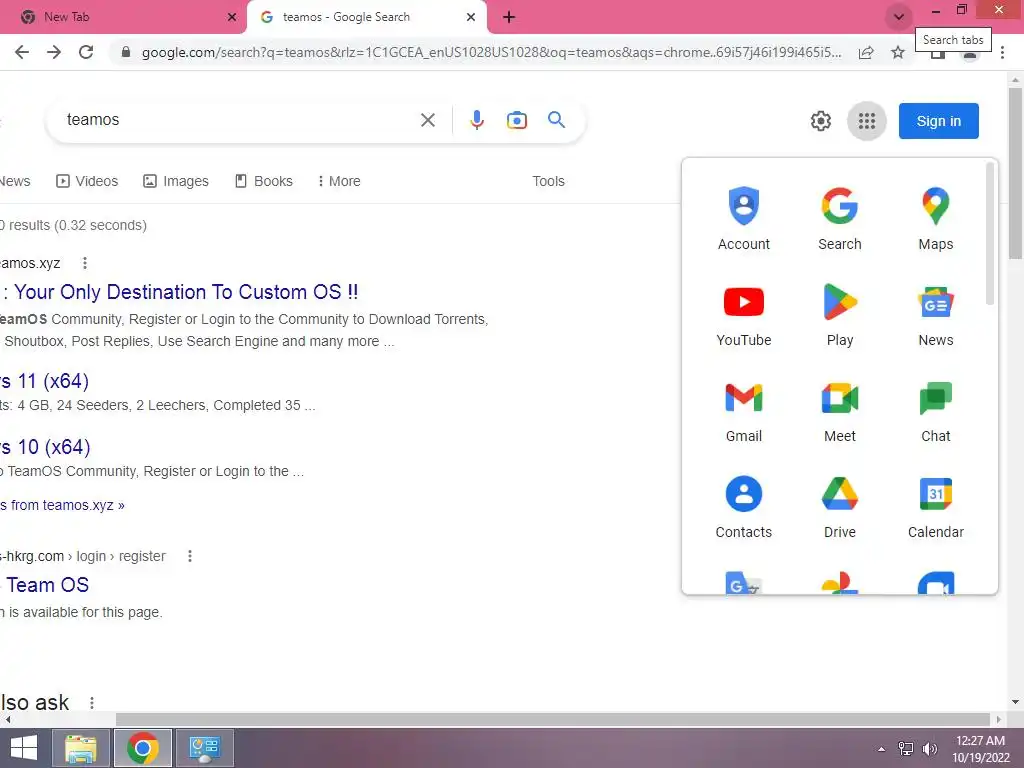
Task: Open Google Meet from the apps grid
Action: coord(839,411)
